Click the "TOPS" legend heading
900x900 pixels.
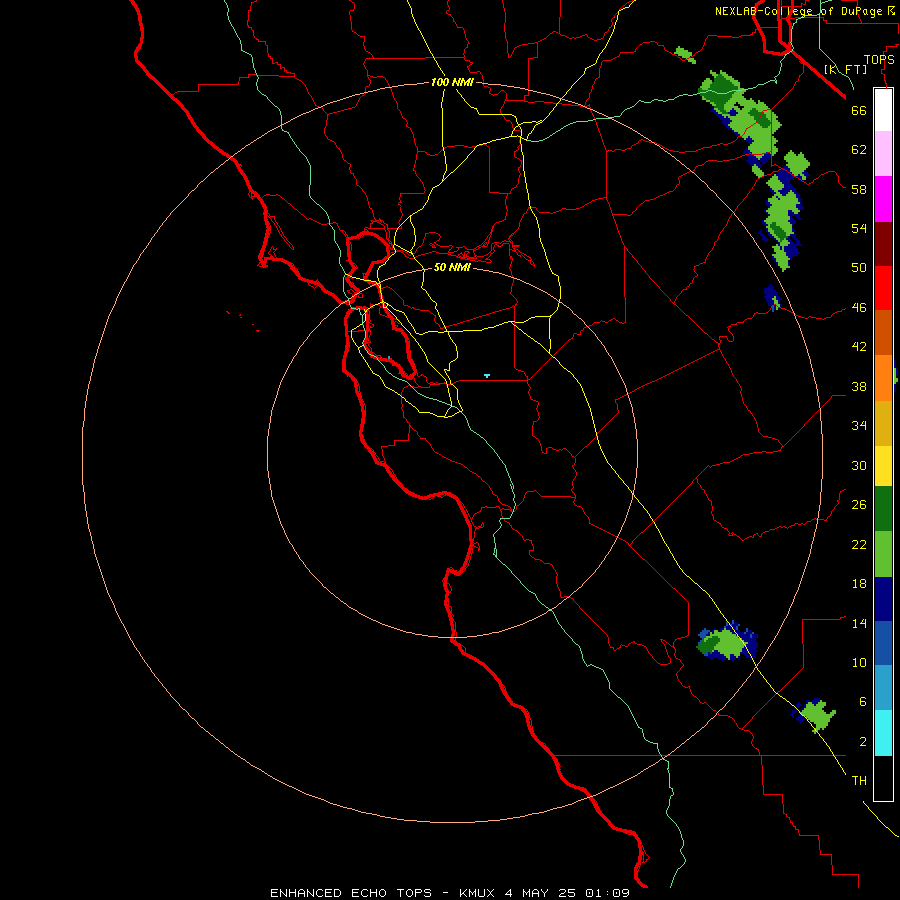point(879,59)
